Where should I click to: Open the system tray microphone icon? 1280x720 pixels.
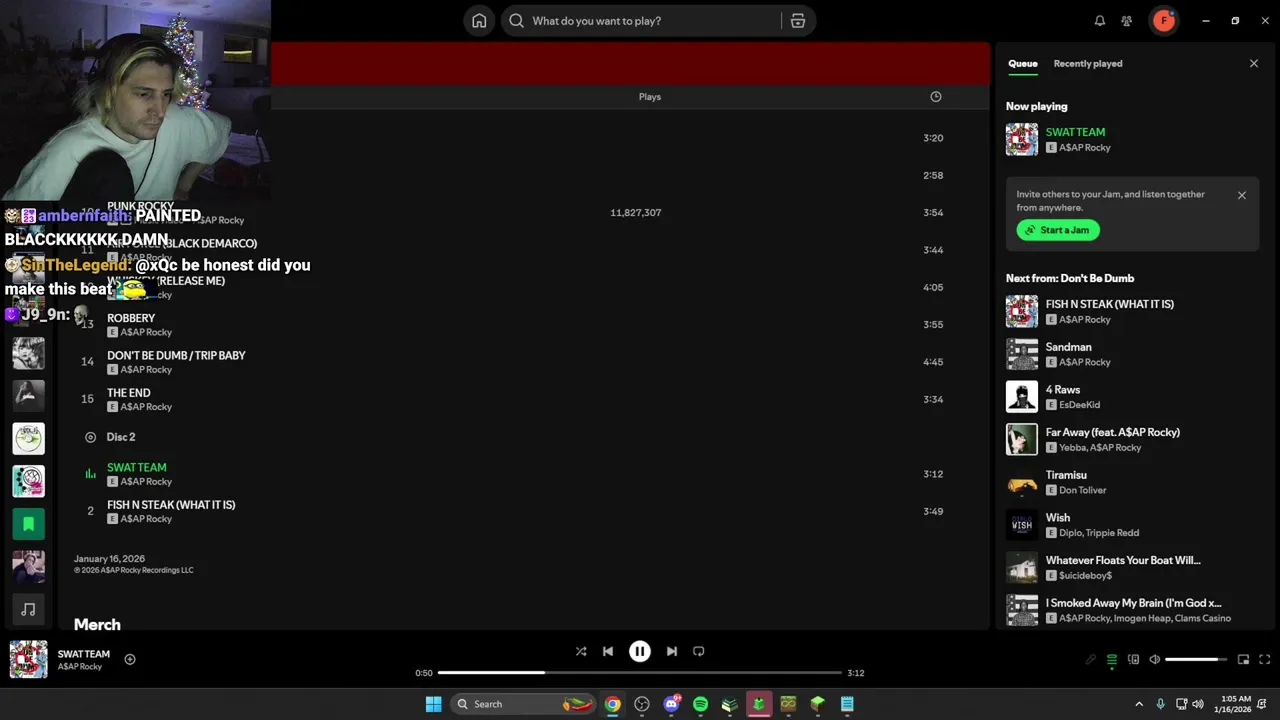click(x=1160, y=704)
